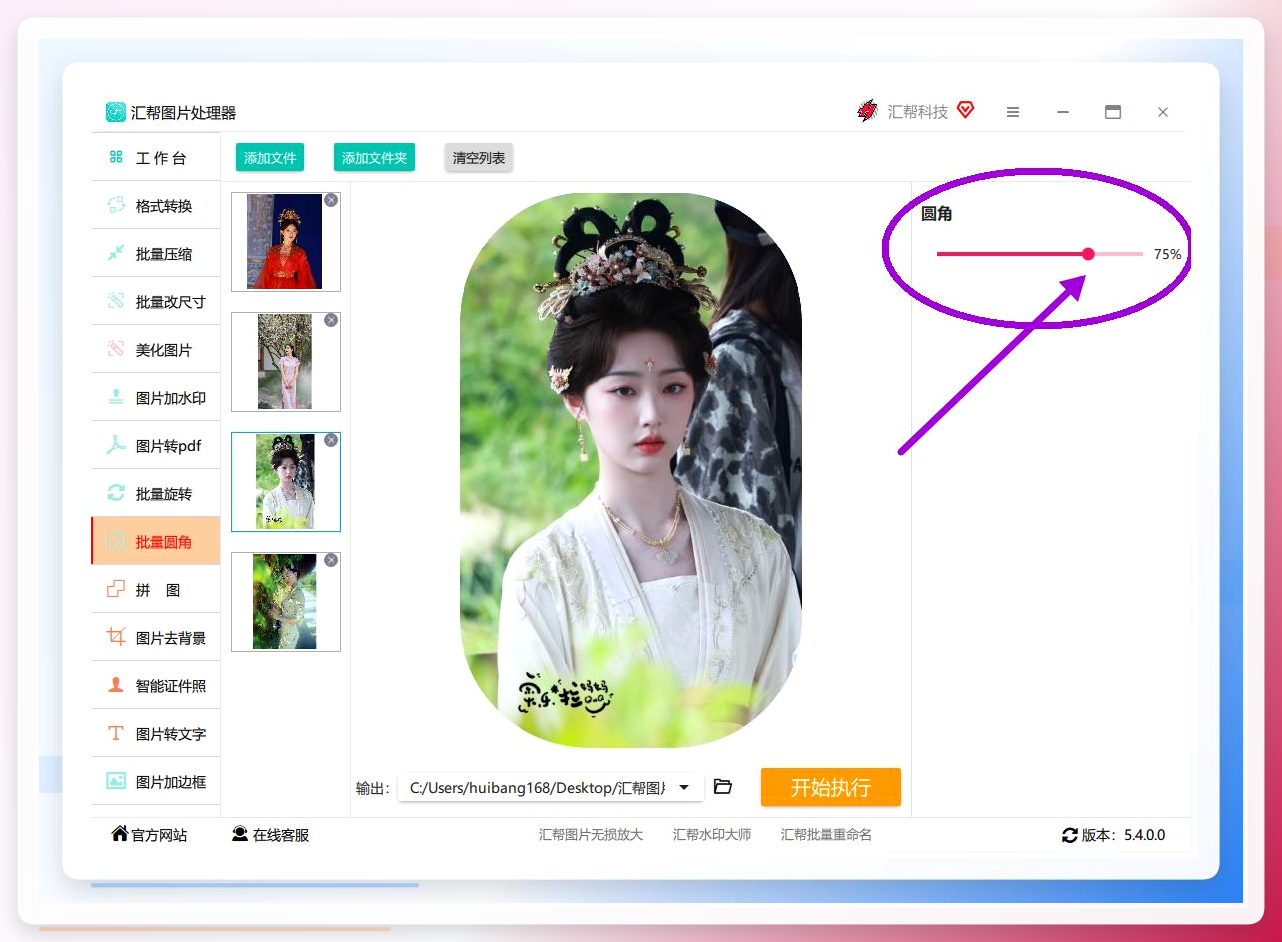Click the 添加文件 button
Image resolution: width=1282 pixels, height=942 pixels.
point(270,158)
